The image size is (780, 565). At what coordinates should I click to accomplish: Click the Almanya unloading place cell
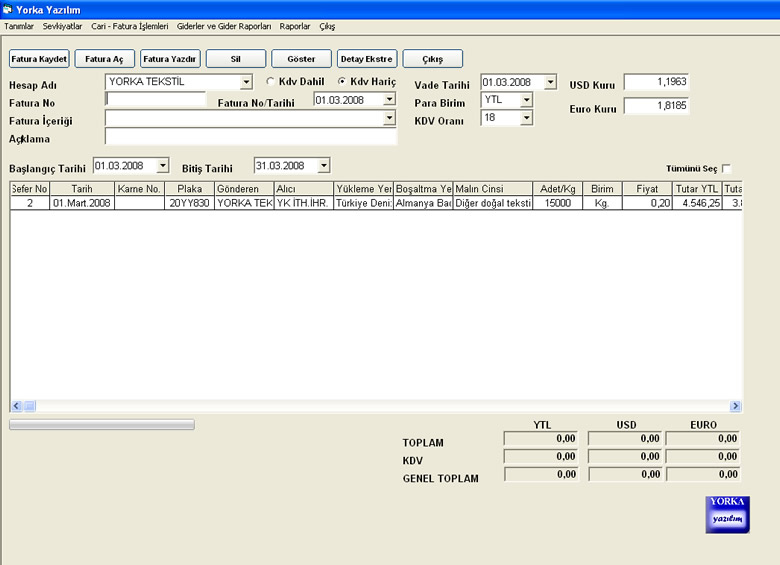tap(423, 203)
